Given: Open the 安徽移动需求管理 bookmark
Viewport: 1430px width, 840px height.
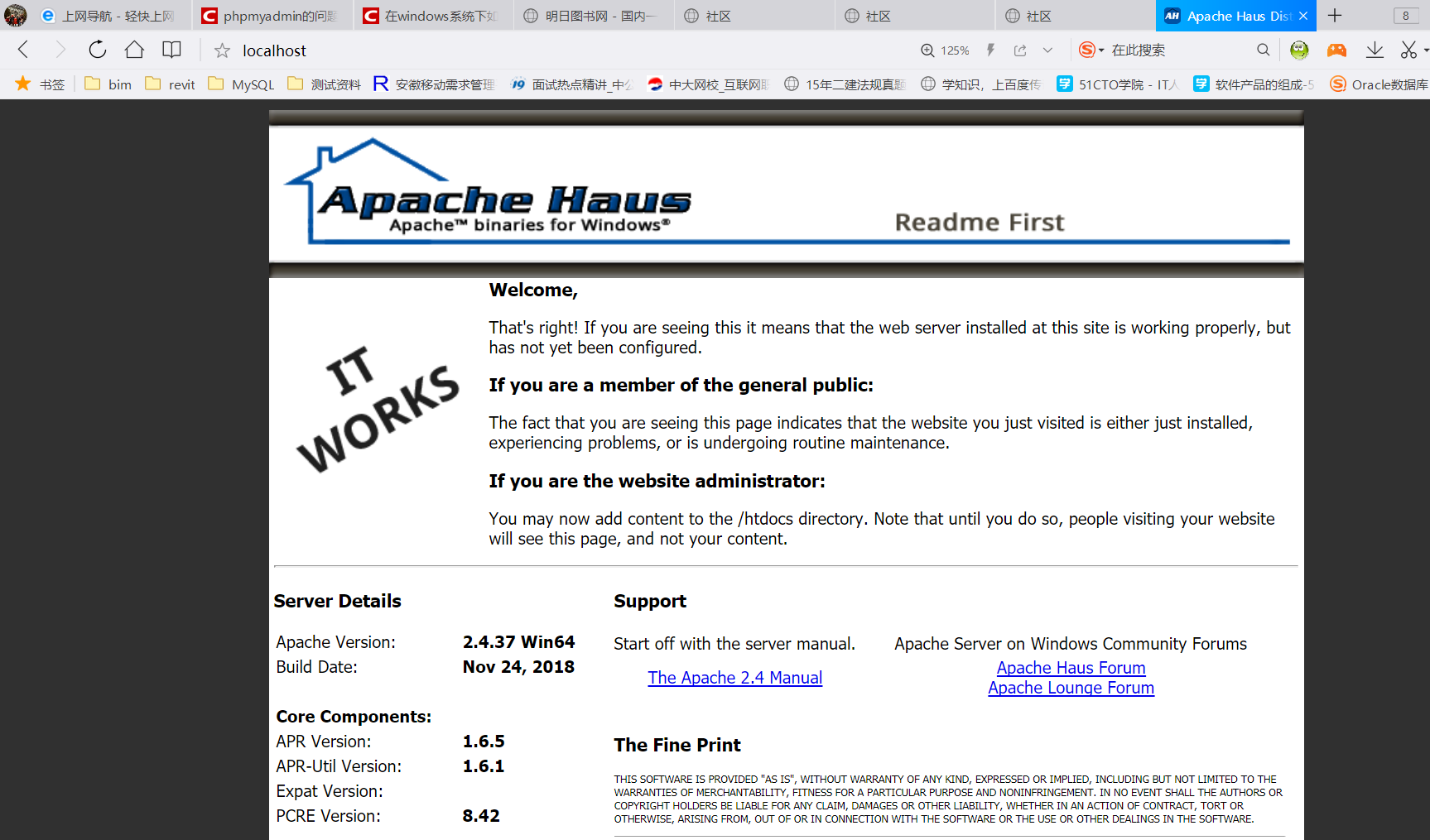Looking at the screenshot, I should pyautogui.click(x=434, y=84).
